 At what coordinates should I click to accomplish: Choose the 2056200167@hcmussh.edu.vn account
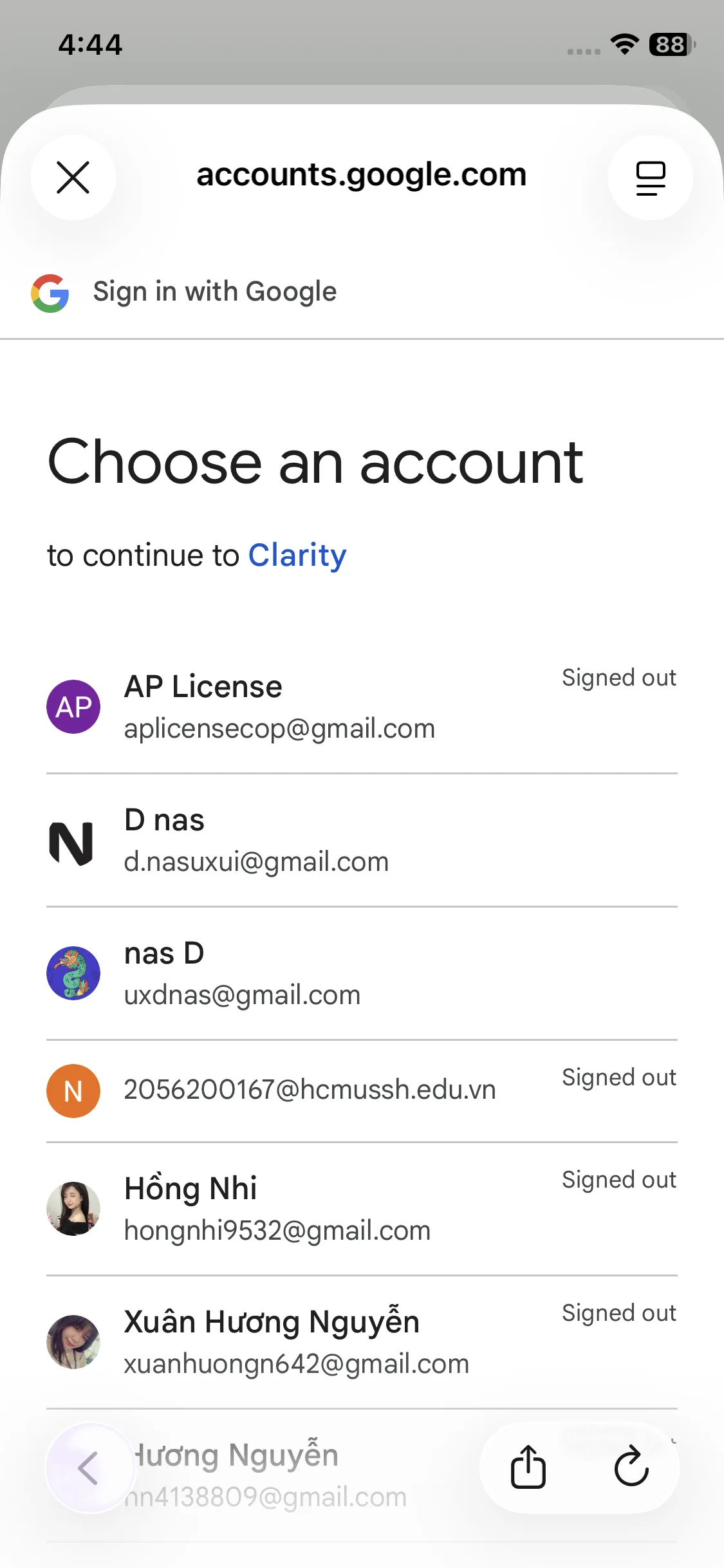coord(310,1090)
